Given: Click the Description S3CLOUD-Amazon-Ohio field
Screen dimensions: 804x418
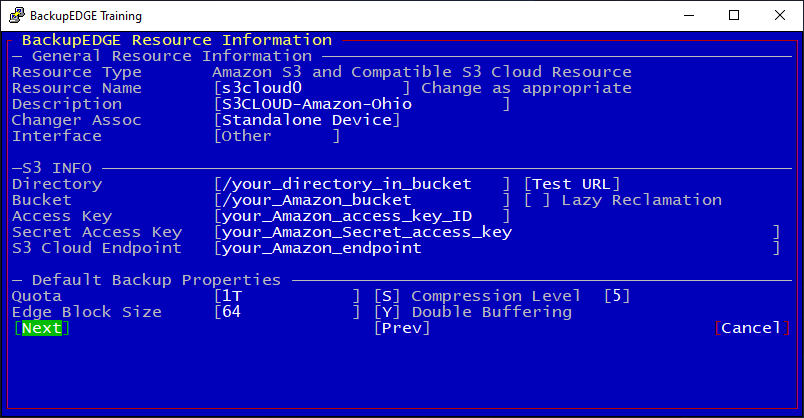Looking at the screenshot, I should [x=362, y=104].
